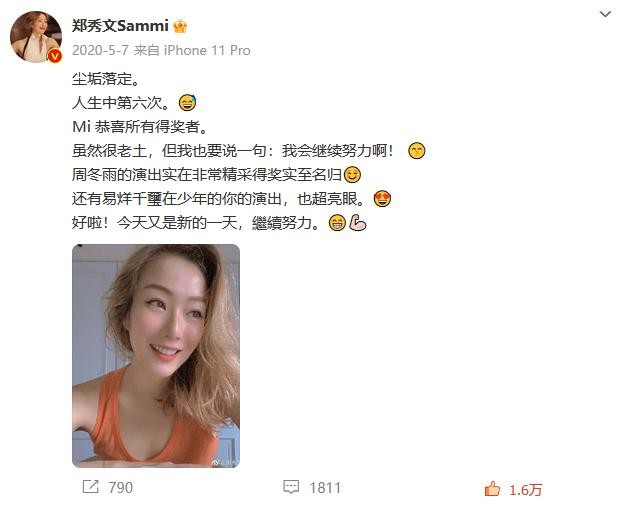The height and width of the screenshot is (507, 626).
Task: Click the 1.6万 likes count
Action: [x=525, y=490]
